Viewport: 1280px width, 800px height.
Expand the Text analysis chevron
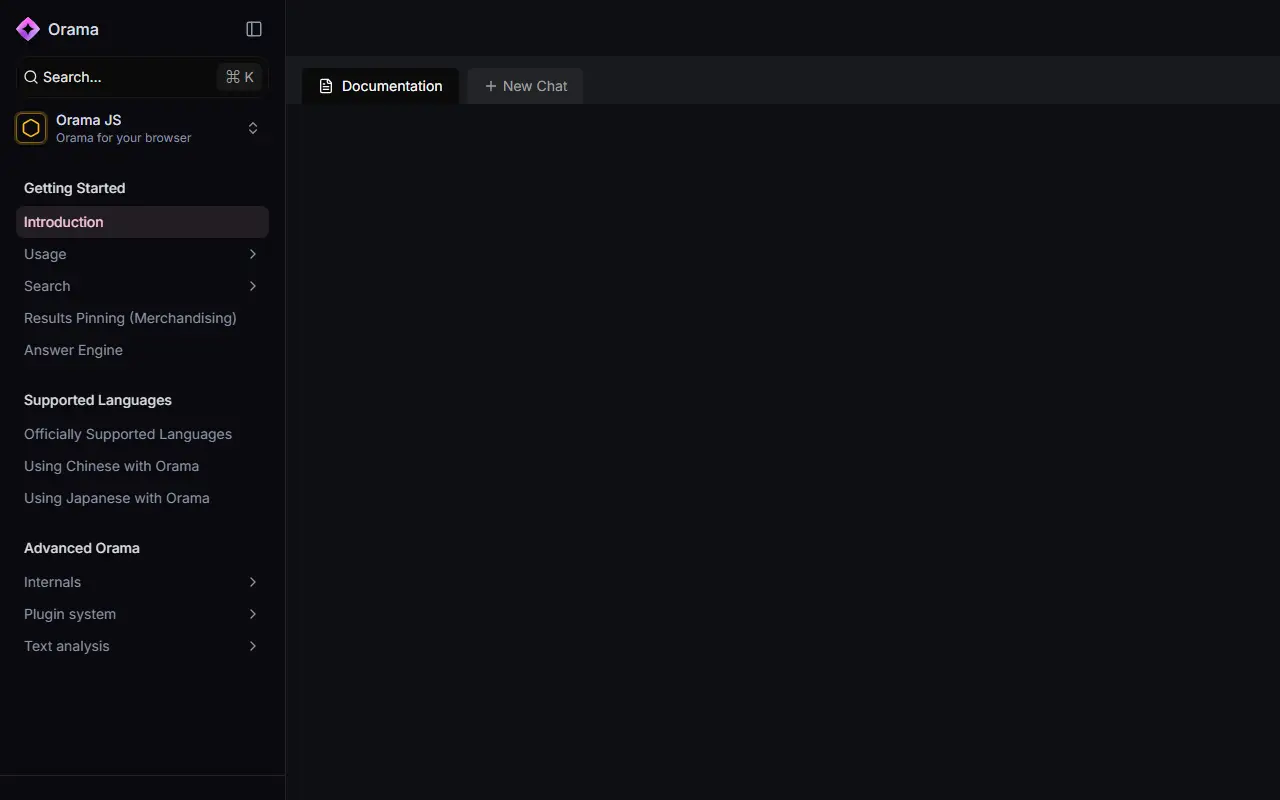[253, 646]
